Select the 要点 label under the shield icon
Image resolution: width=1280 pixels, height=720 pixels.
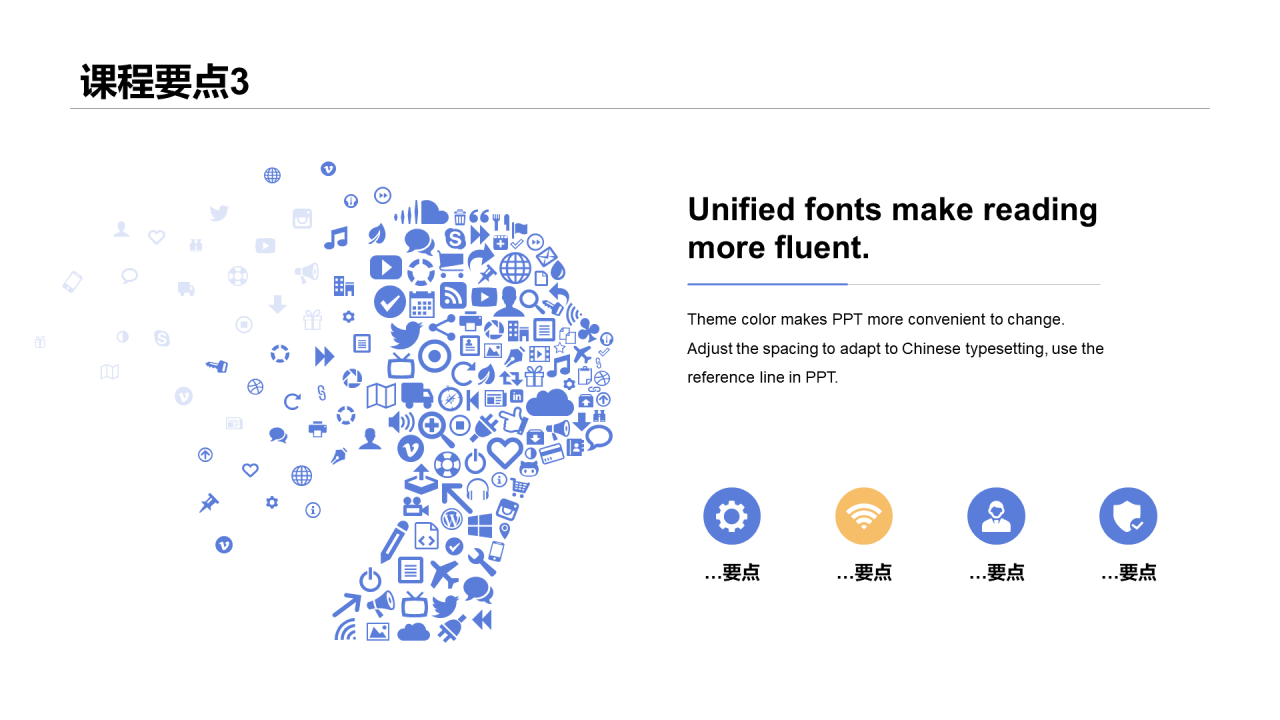(1128, 572)
